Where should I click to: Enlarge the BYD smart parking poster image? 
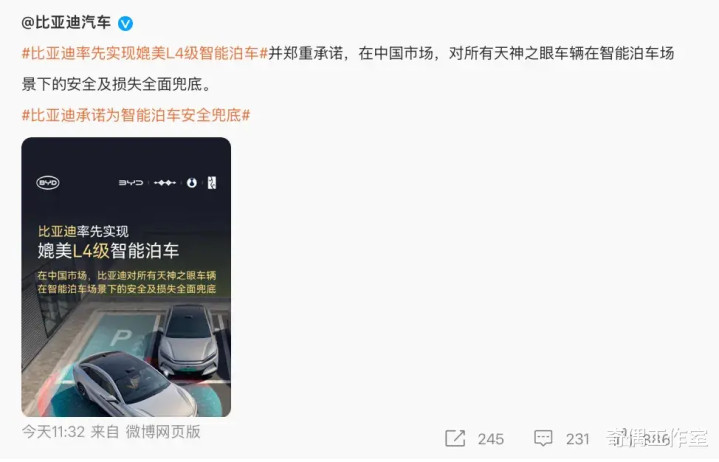click(126, 277)
